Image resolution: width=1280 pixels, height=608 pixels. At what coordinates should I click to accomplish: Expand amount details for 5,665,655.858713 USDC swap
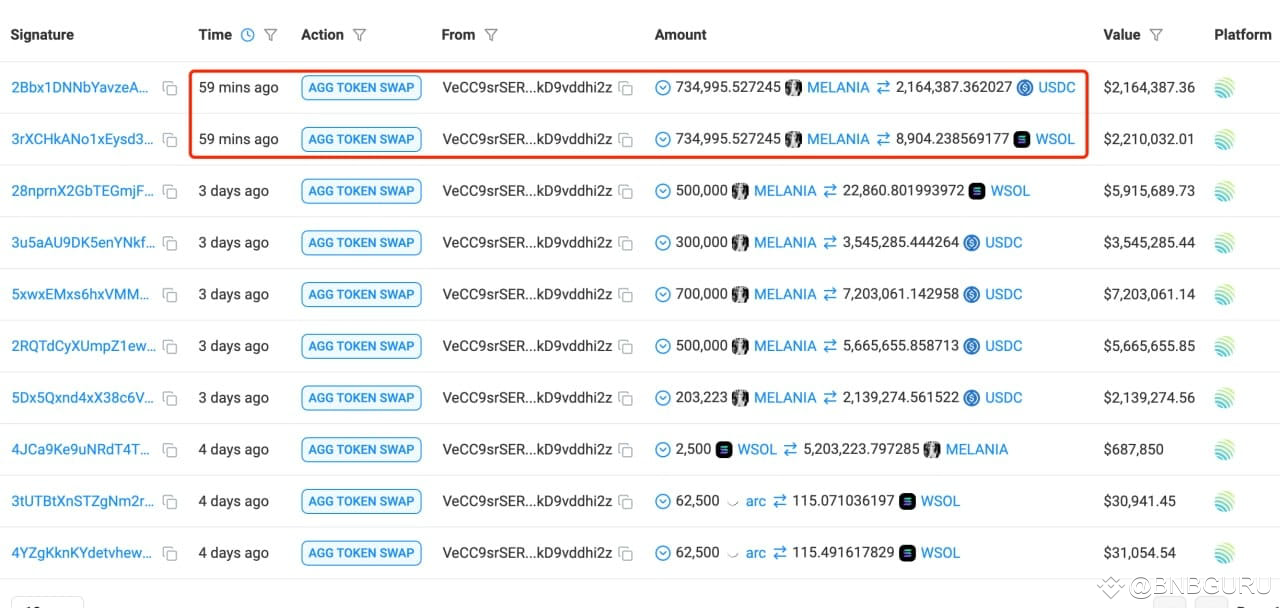click(663, 346)
